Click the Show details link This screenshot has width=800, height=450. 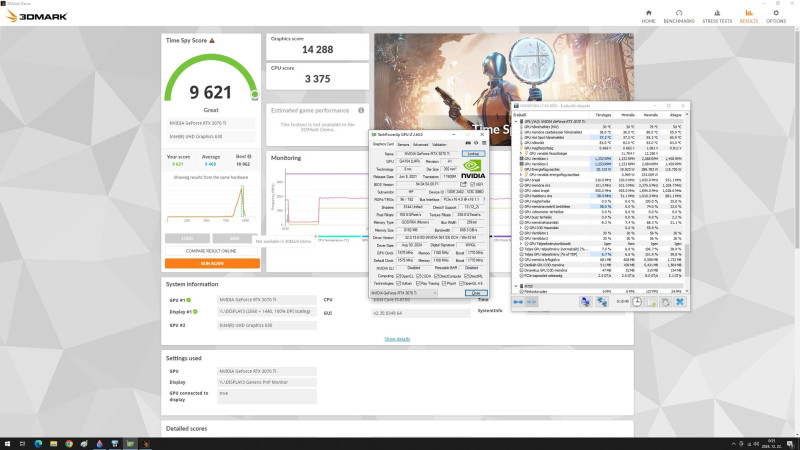[397, 339]
